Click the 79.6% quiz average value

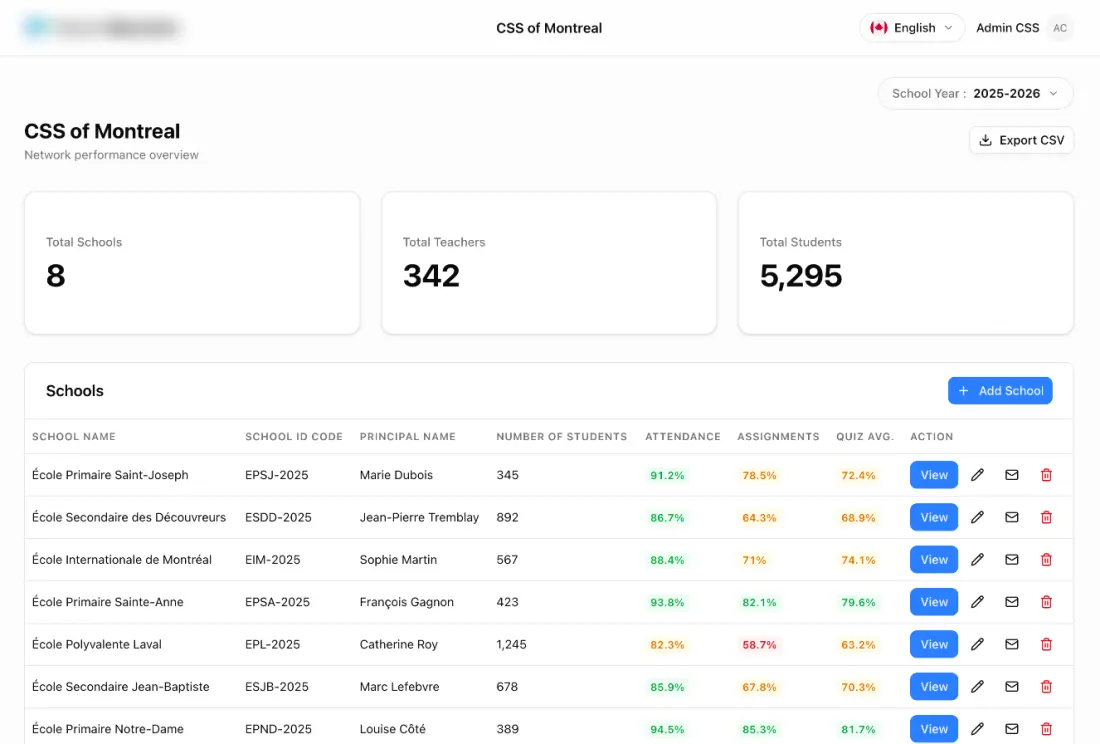pos(858,602)
